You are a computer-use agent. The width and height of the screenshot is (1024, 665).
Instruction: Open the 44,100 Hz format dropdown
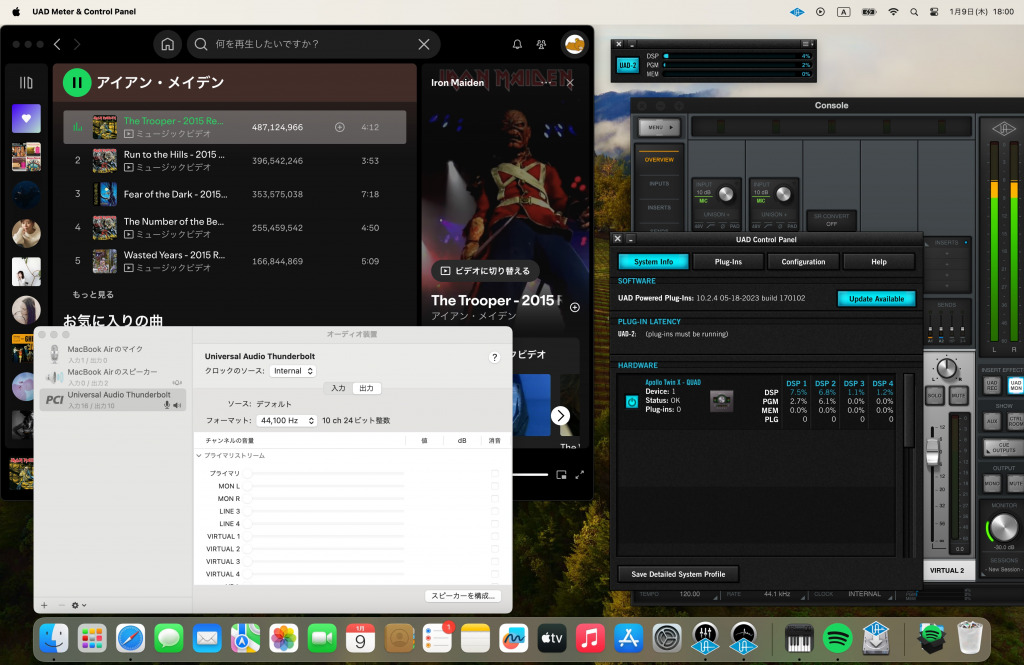pos(287,421)
